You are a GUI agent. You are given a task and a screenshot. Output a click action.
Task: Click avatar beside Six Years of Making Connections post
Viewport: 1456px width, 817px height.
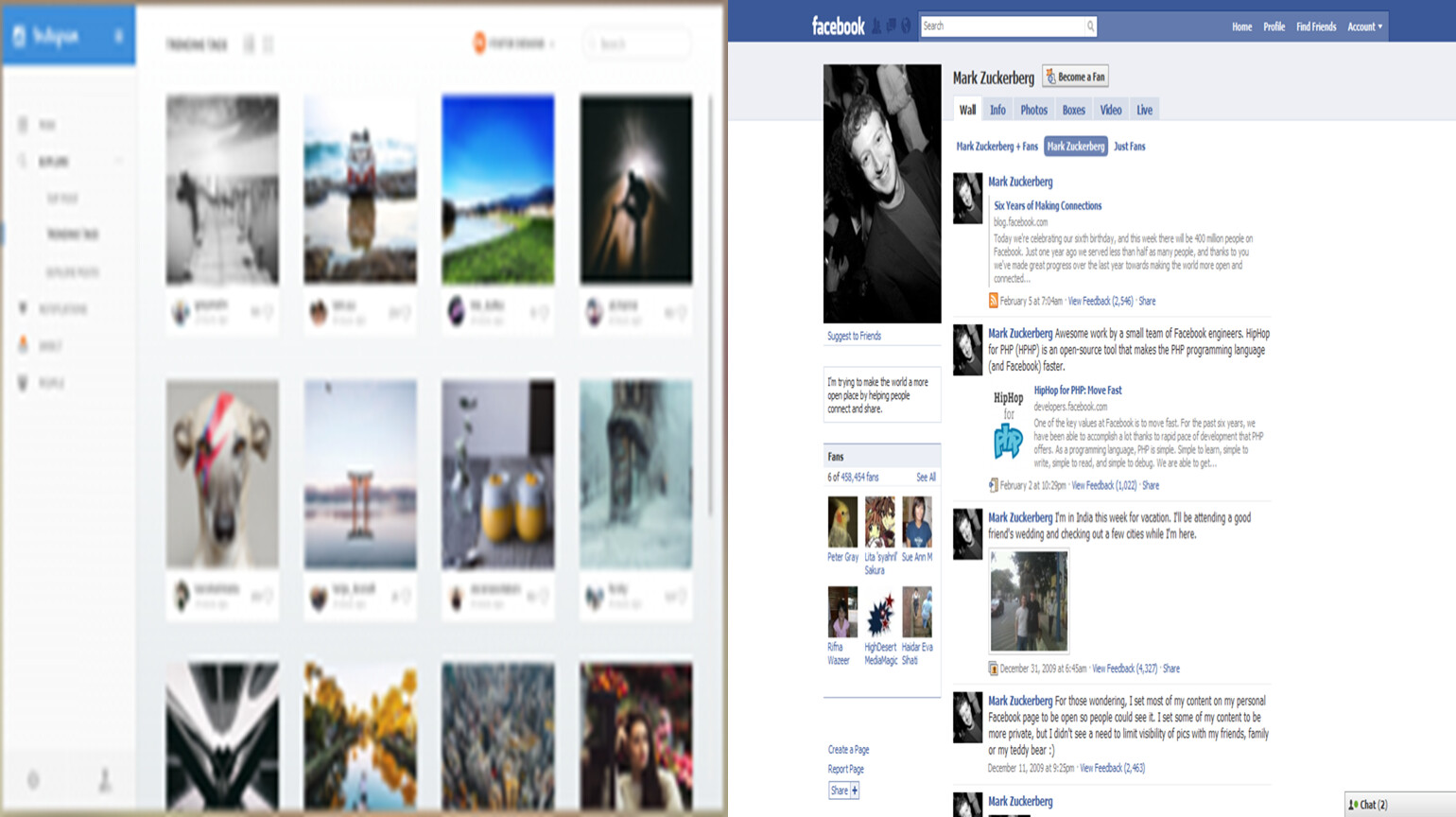967,198
